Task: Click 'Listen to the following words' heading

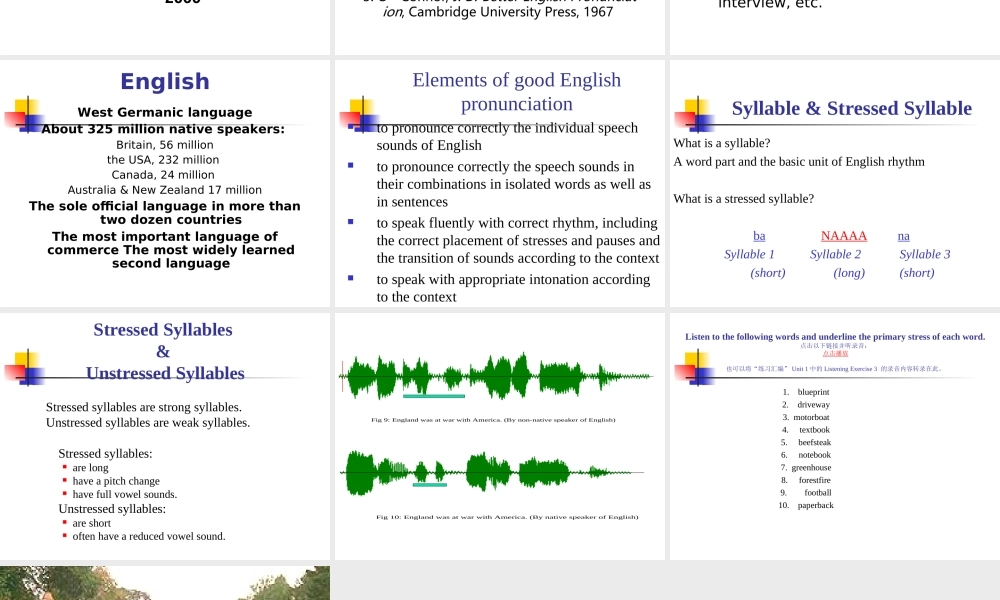Action: [835, 337]
